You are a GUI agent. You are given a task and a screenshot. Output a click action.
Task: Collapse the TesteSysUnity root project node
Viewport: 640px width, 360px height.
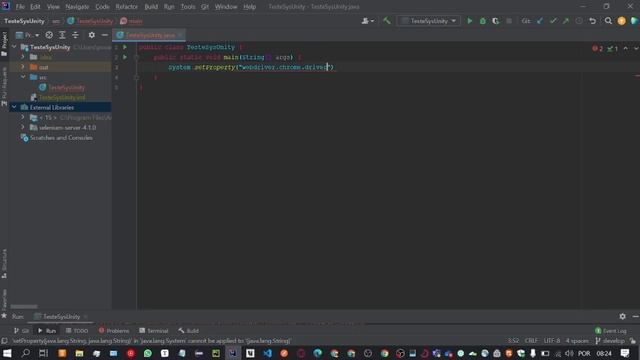click(14, 47)
